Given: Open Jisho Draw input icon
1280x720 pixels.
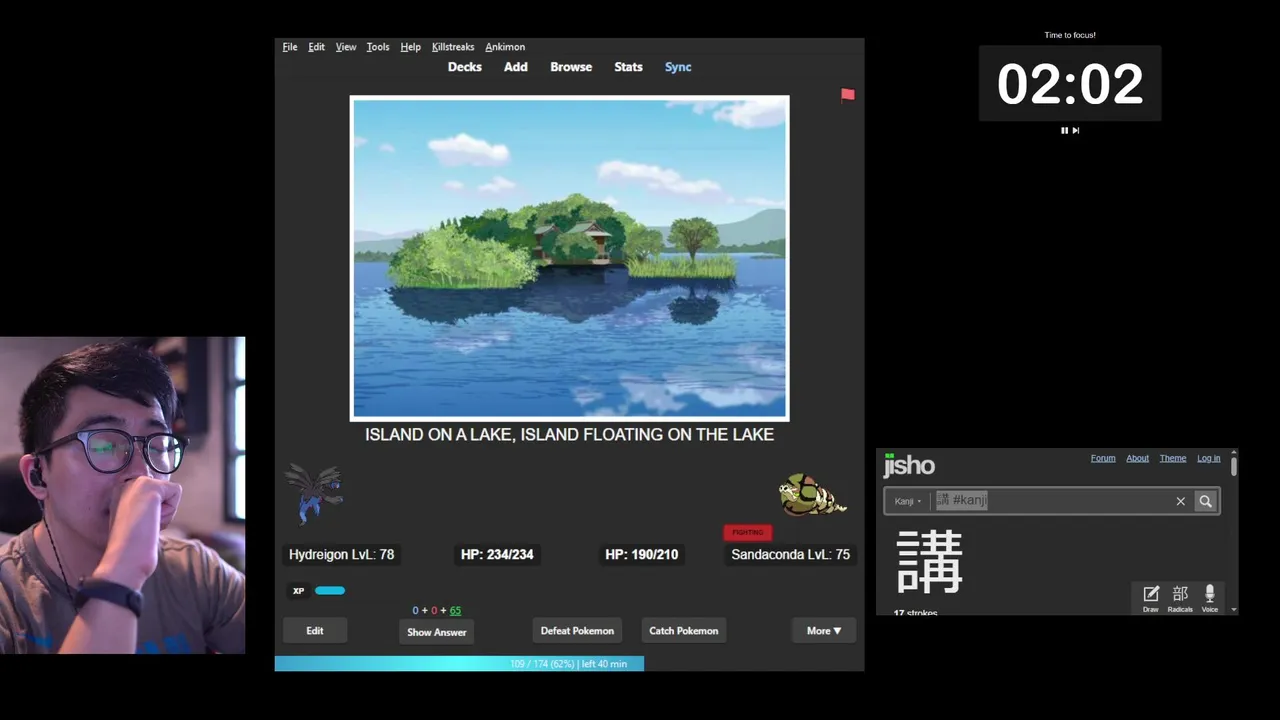Looking at the screenshot, I should (x=1151, y=598).
